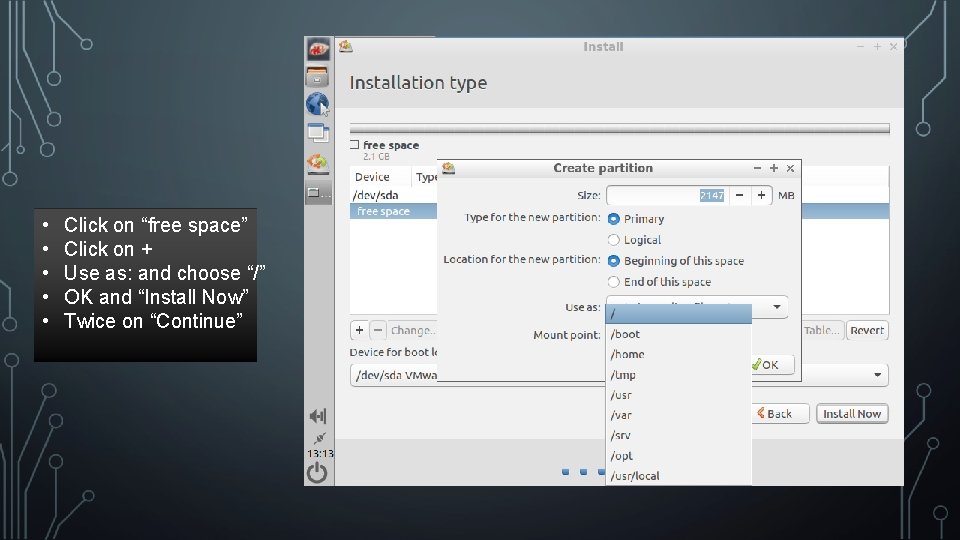Minimize the Create partition dialog
The width and height of the screenshot is (960, 540).
tap(757, 168)
